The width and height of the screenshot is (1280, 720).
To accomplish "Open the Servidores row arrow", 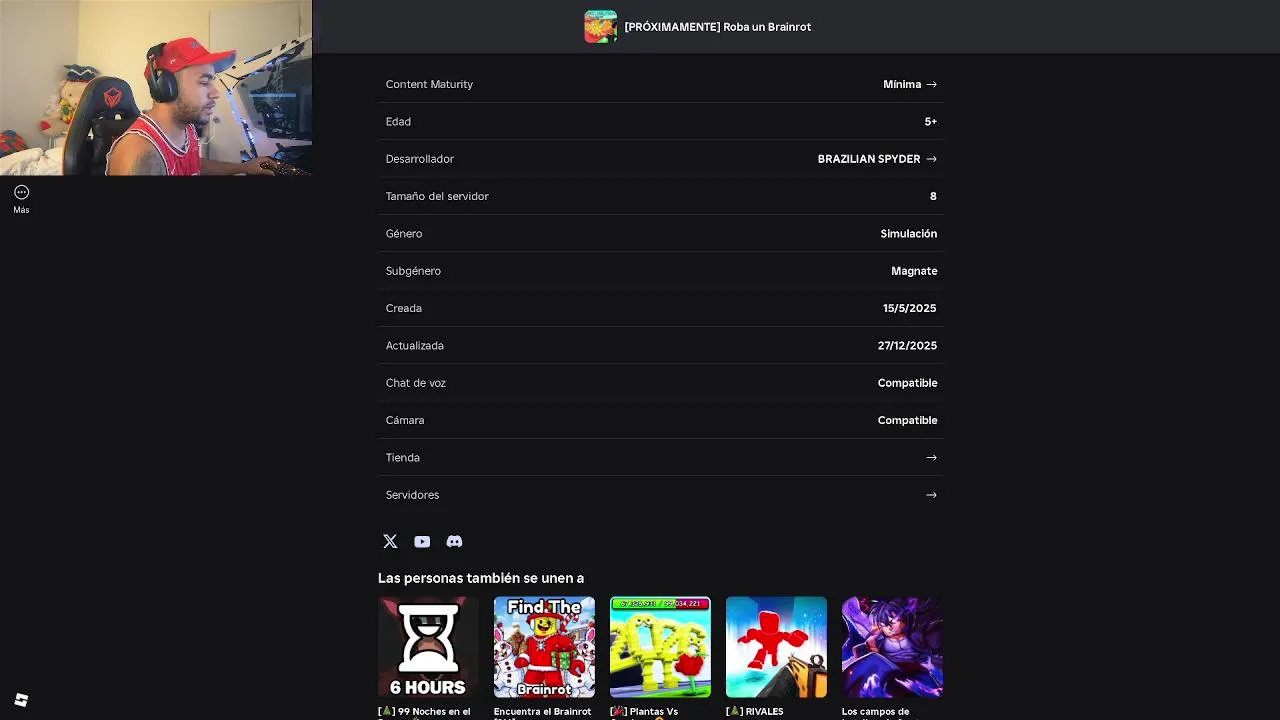I will click(931, 495).
